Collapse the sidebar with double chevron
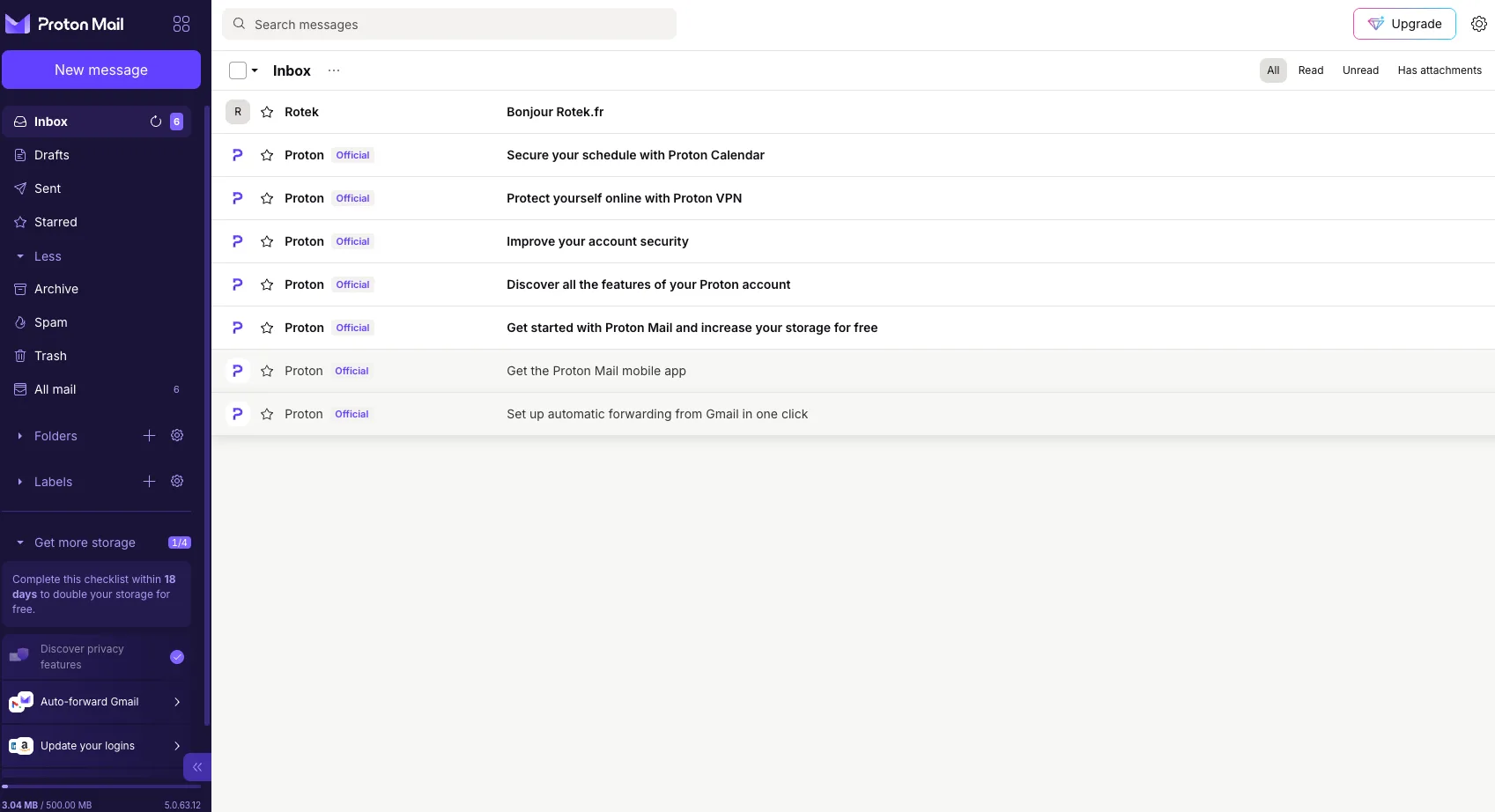The width and height of the screenshot is (1495, 812). pyautogui.click(x=197, y=767)
